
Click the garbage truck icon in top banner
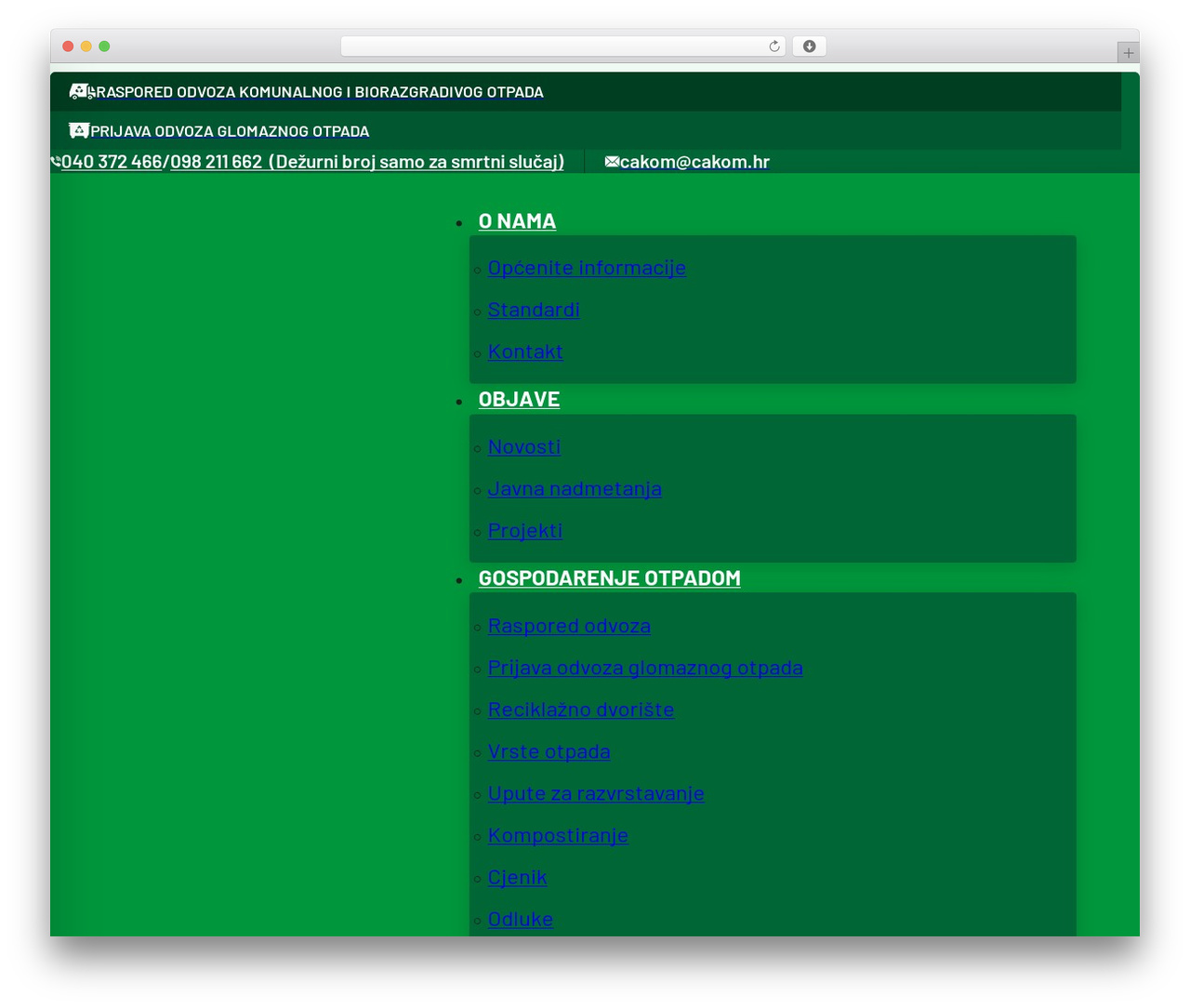81,91
